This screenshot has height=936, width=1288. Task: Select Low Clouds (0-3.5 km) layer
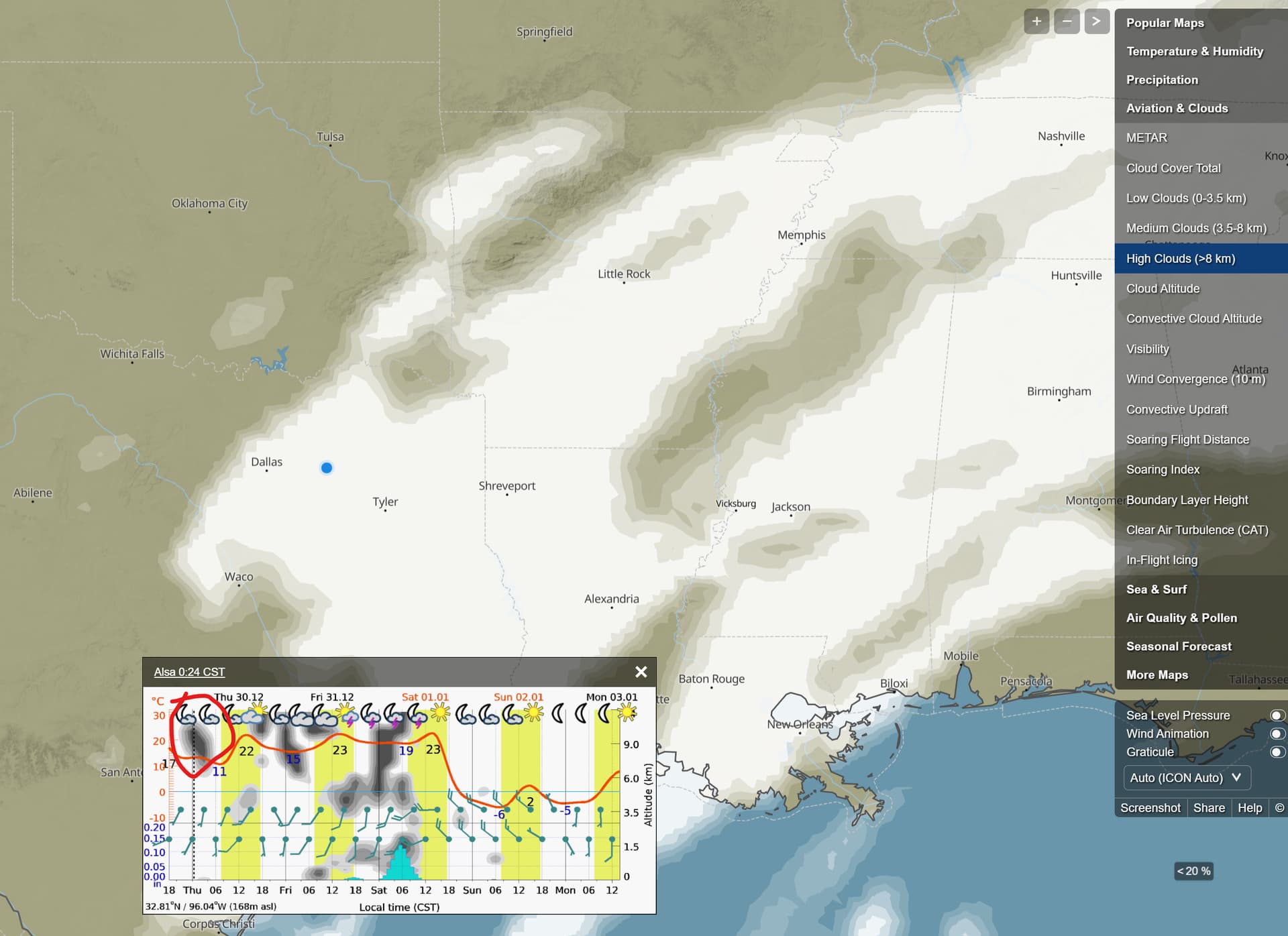[x=1185, y=198]
